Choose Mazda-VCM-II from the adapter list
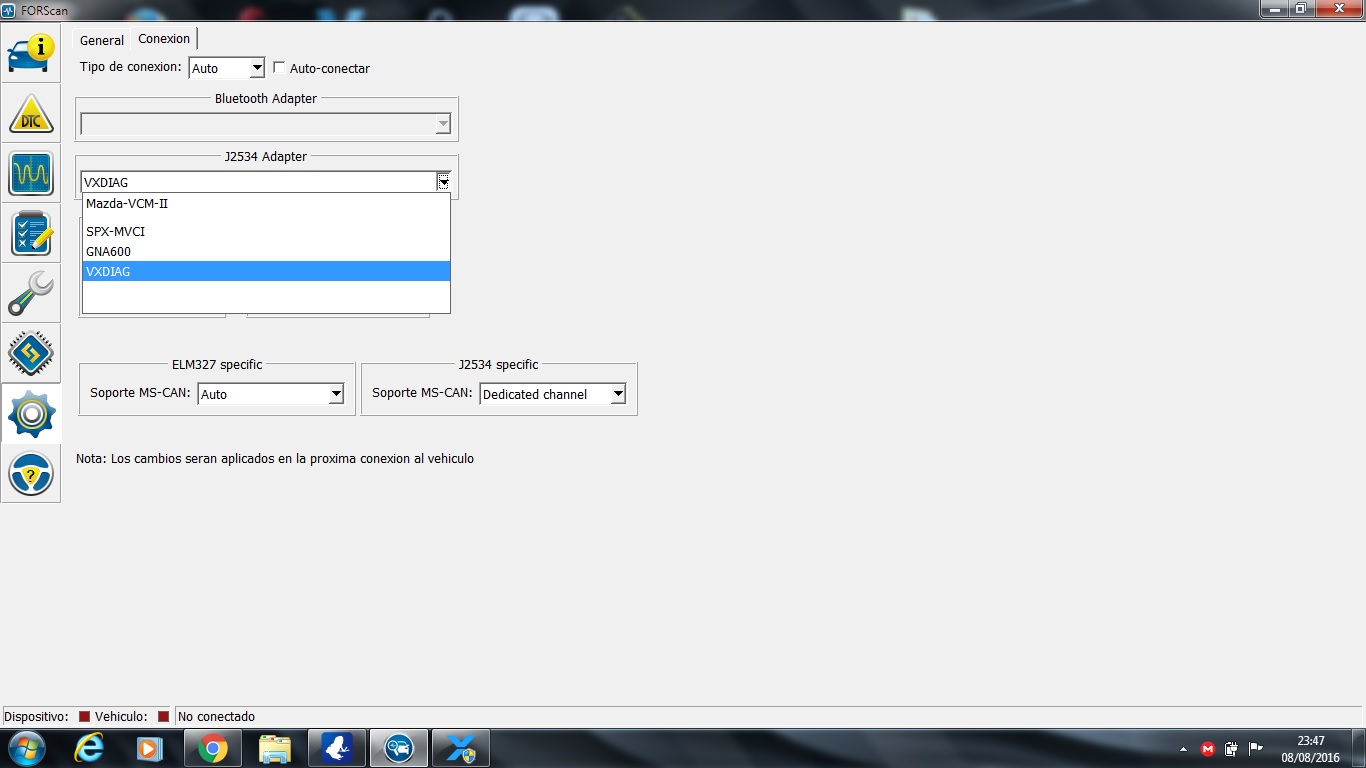Viewport: 1366px width, 768px height. point(126,204)
